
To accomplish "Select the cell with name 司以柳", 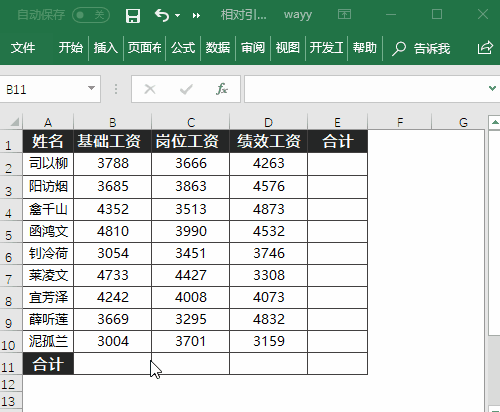I will [x=48, y=164].
